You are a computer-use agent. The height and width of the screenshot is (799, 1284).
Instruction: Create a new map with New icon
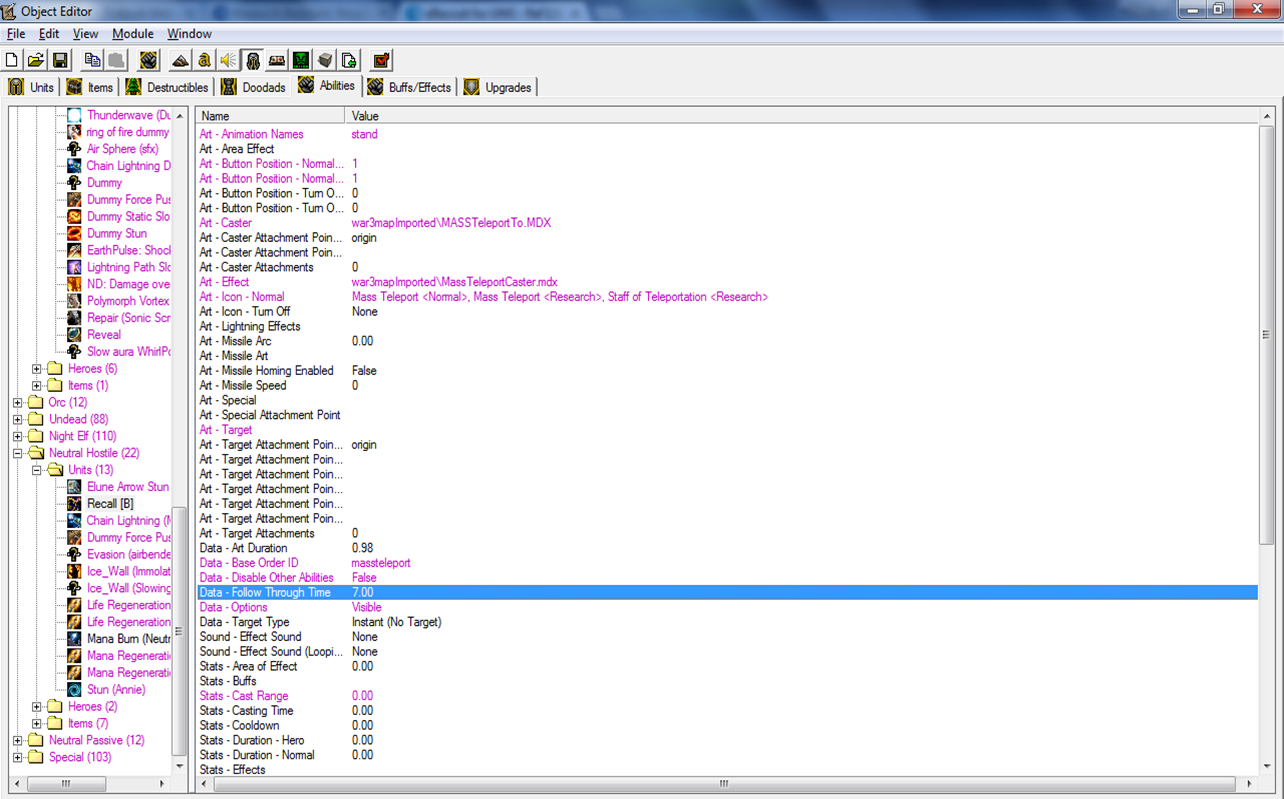coord(12,61)
